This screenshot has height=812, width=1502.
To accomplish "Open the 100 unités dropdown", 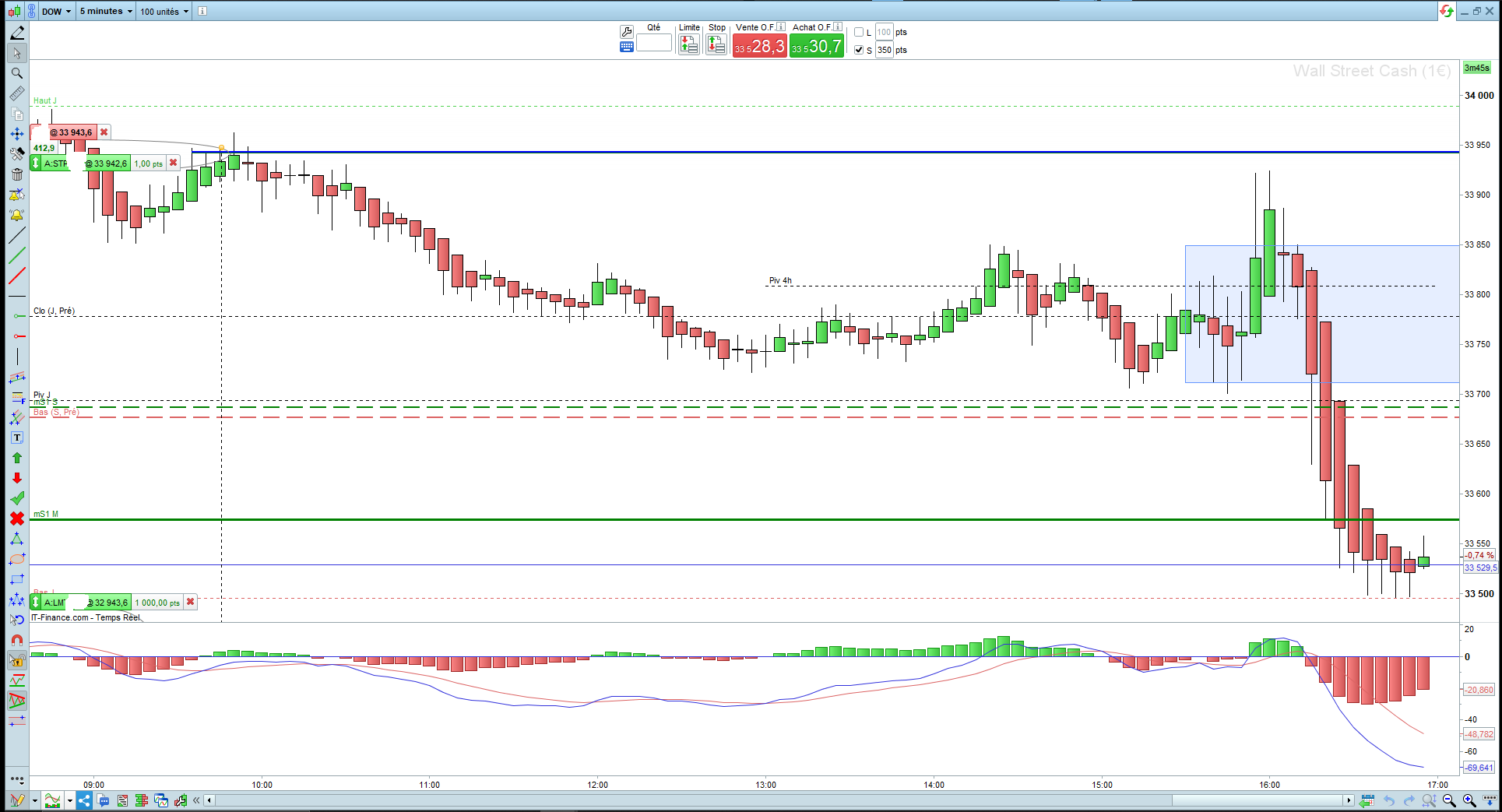I will (x=164, y=11).
